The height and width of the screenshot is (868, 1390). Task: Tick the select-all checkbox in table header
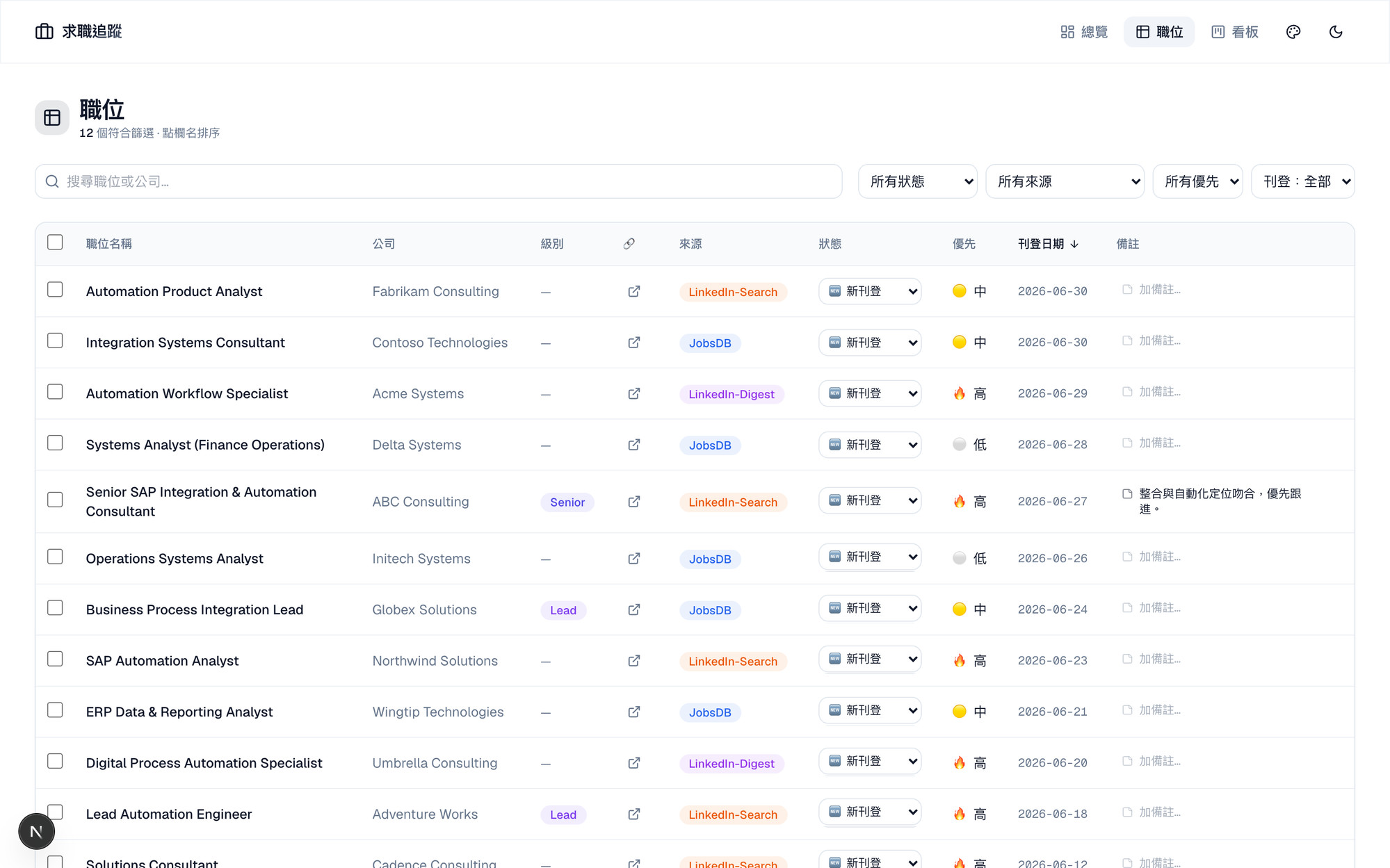tap(55, 242)
